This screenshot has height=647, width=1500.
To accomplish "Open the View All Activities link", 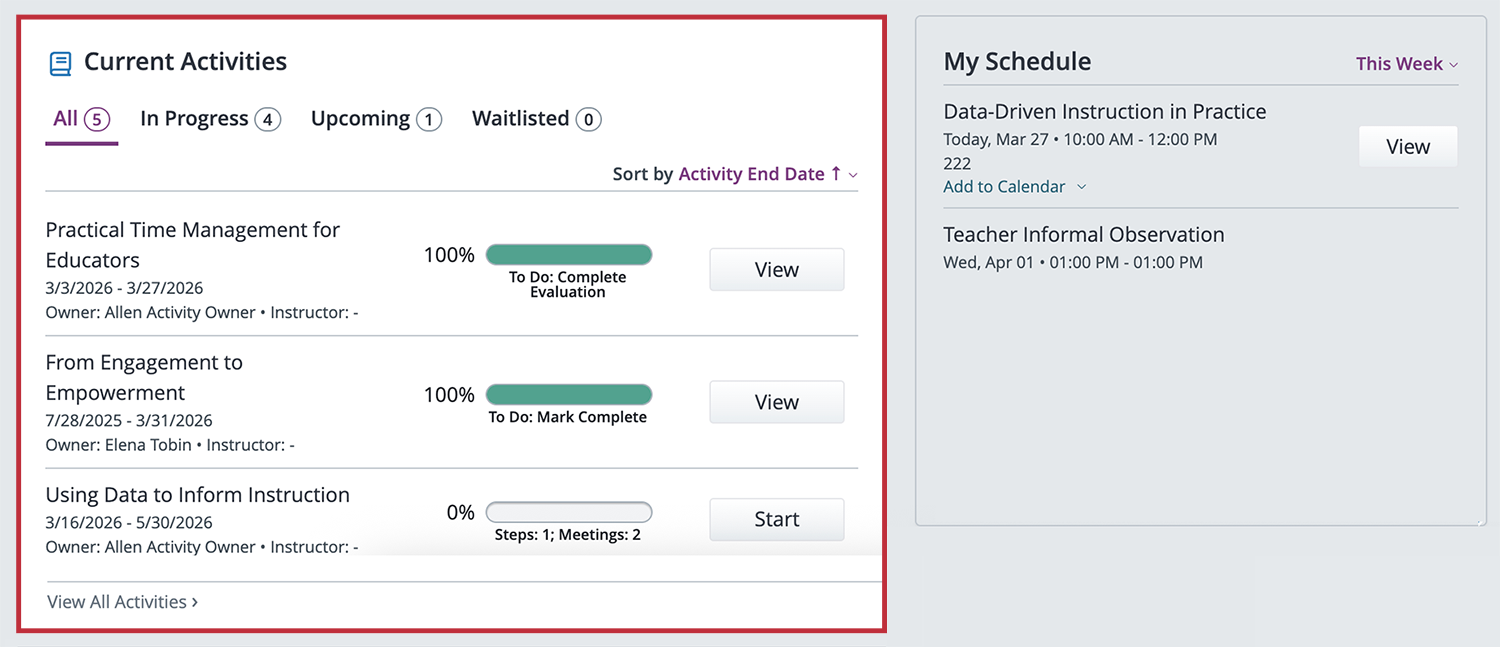I will pos(122,602).
